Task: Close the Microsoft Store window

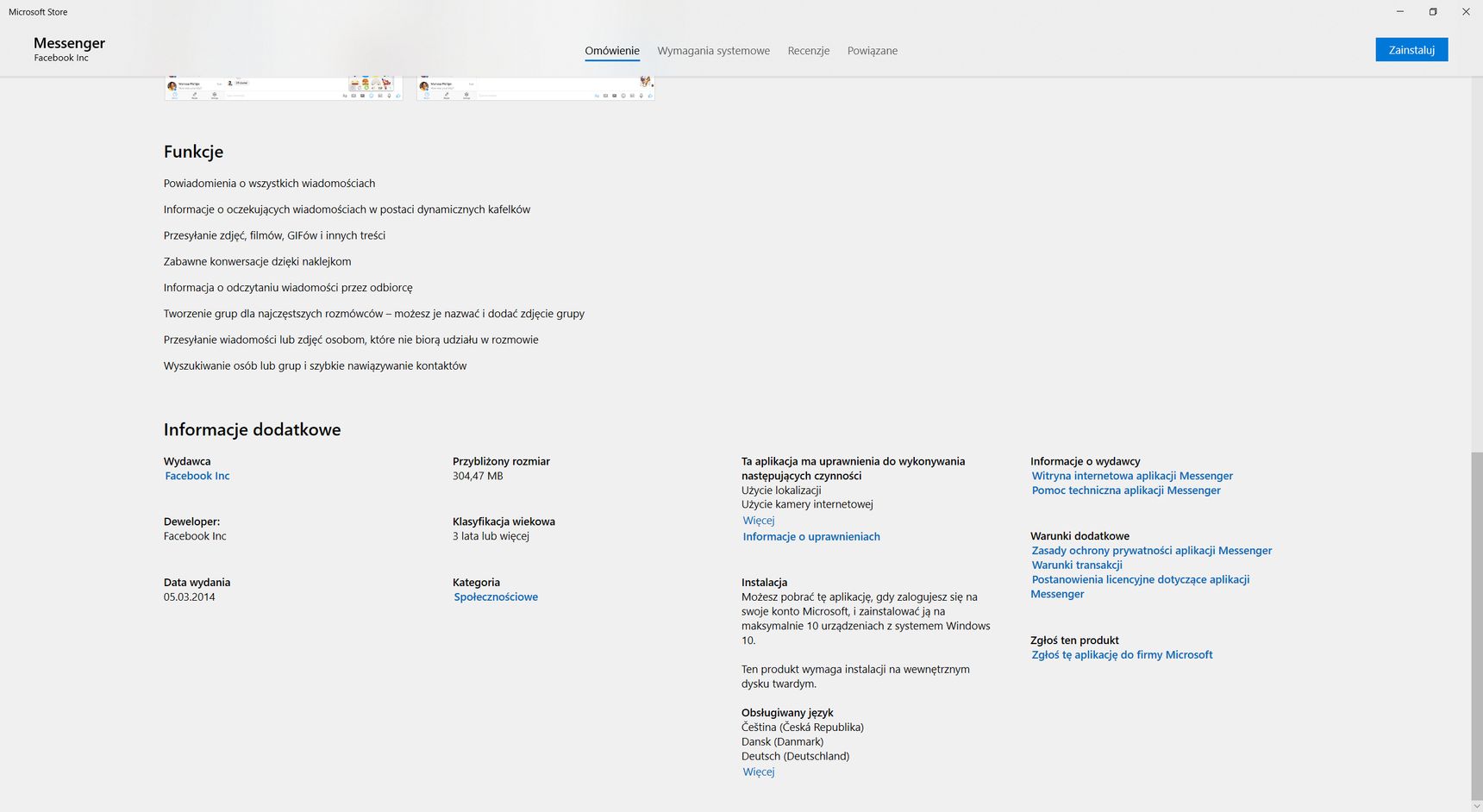Action: pyautogui.click(x=1466, y=11)
